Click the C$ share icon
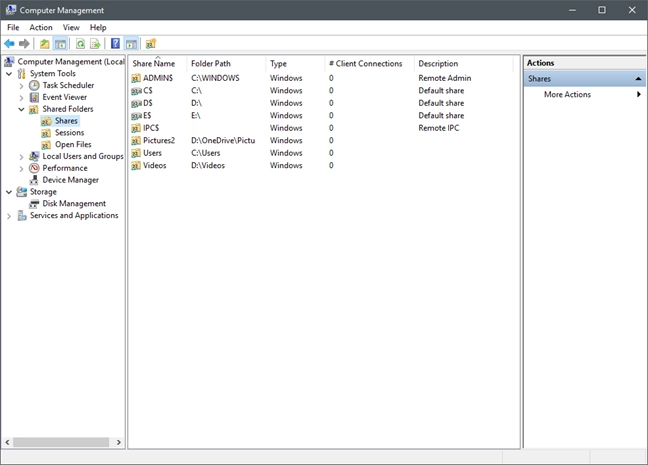The height and width of the screenshot is (465, 648). click(136, 91)
